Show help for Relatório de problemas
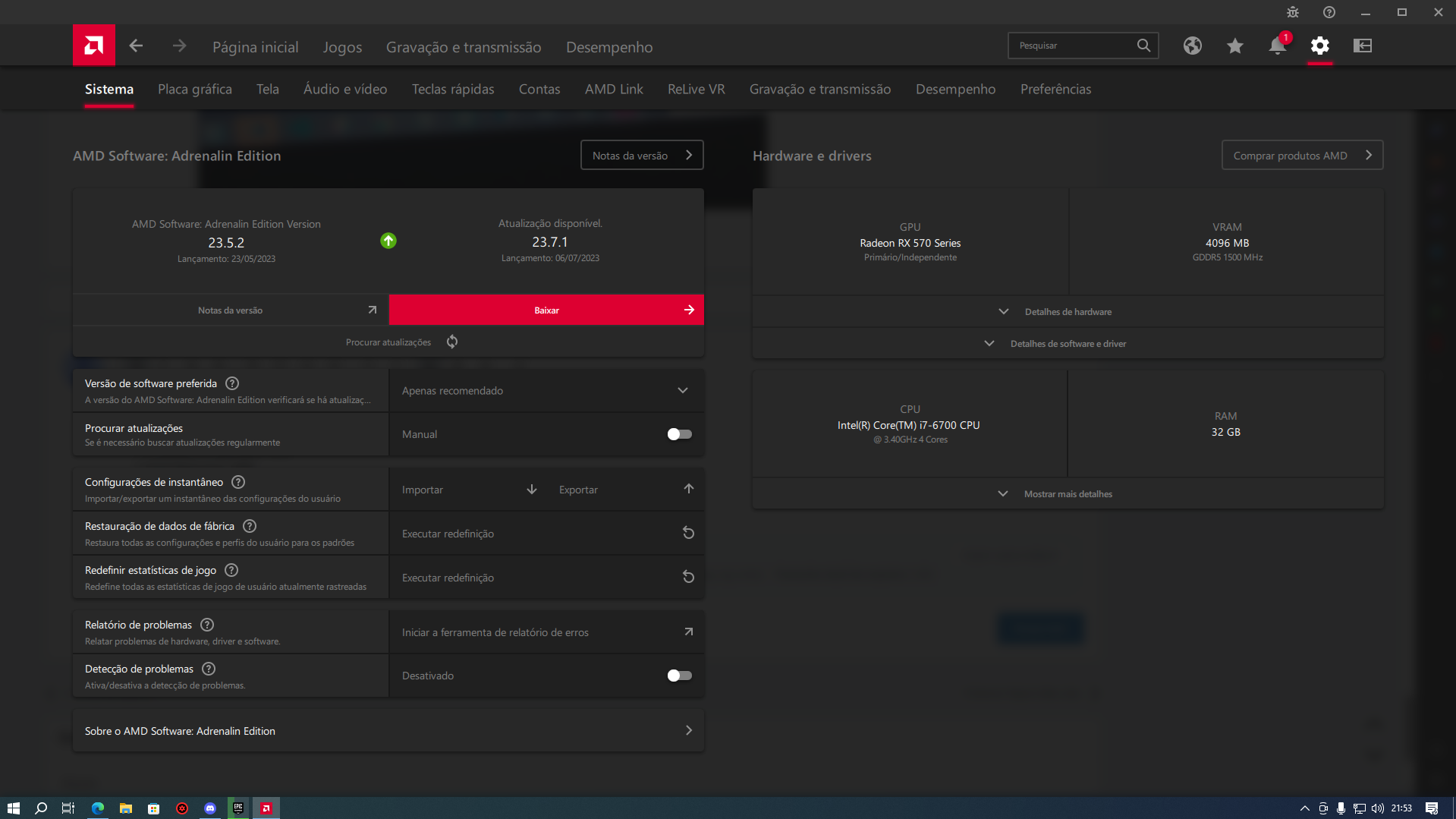 (x=207, y=625)
